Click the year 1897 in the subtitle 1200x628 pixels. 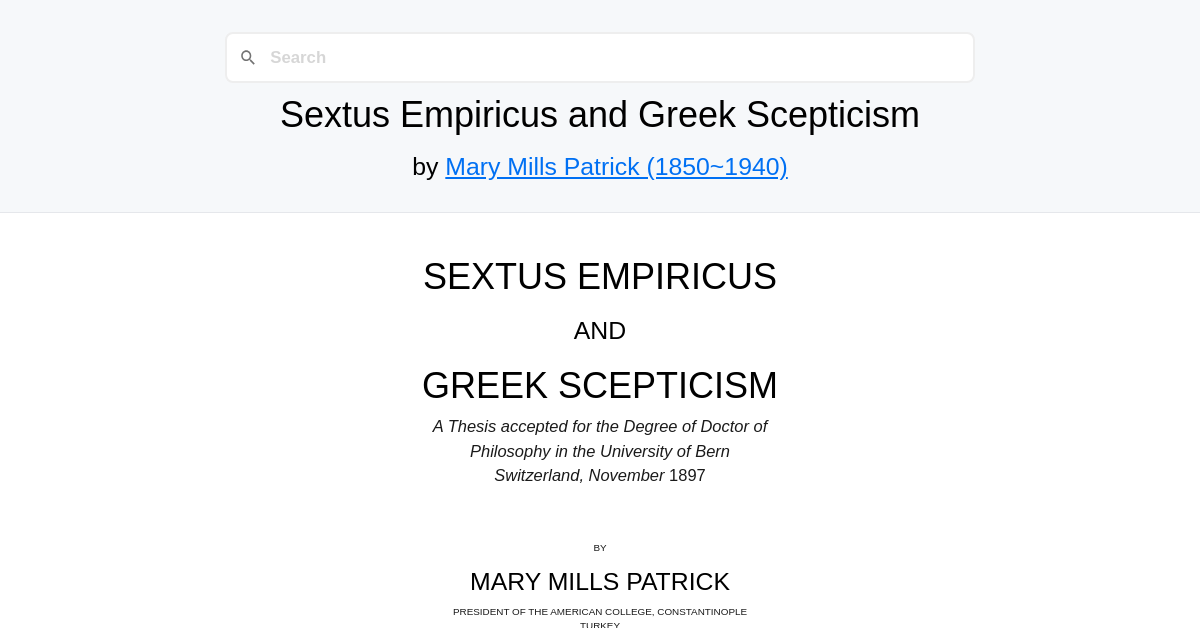click(687, 475)
